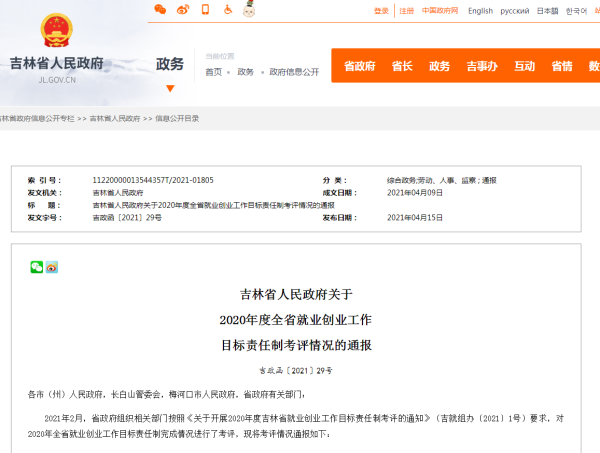Viewport: 600px width, 453px height.
Task: Open the 吉事办 menu item
Action: [481, 66]
